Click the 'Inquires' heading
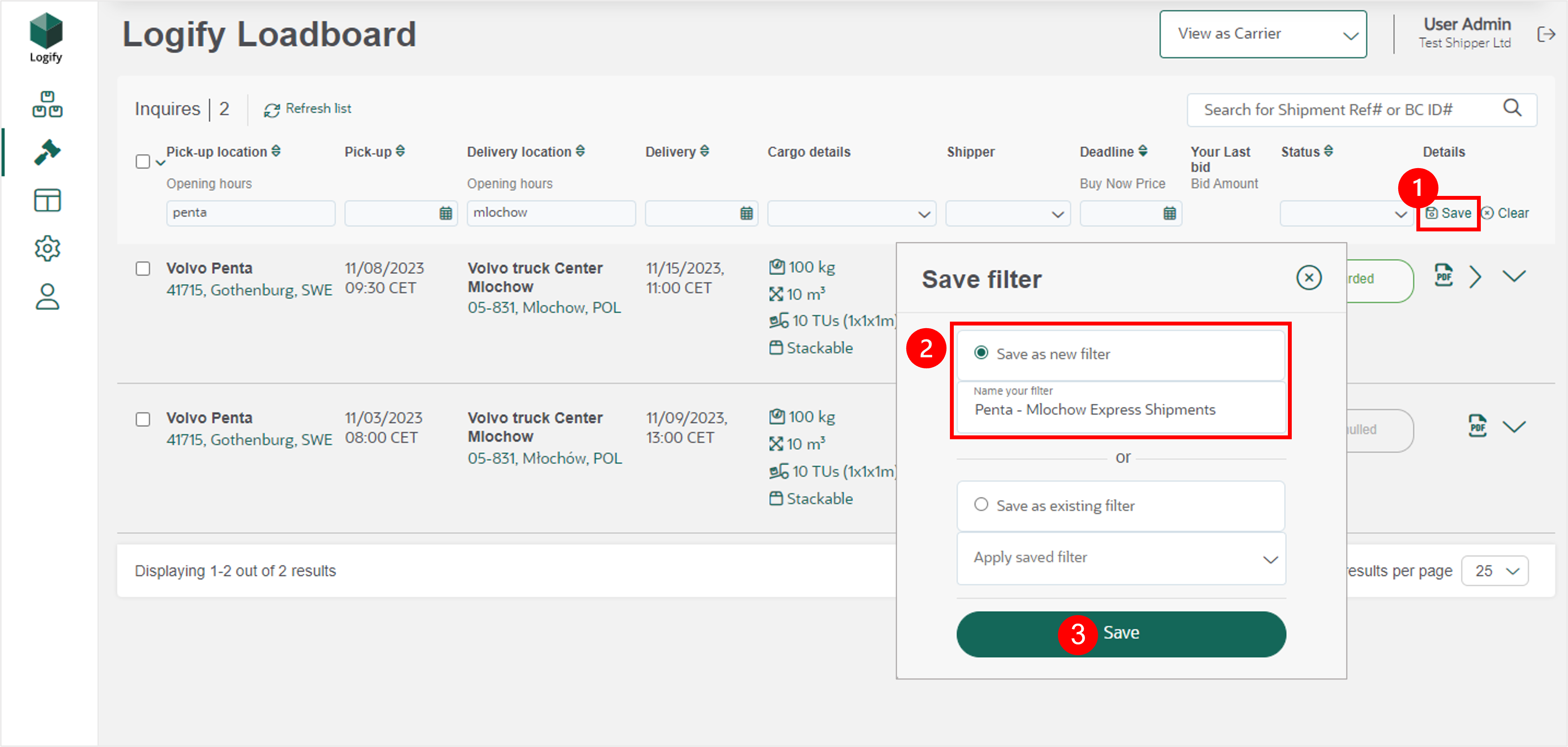The width and height of the screenshot is (1568, 747). (x=167, y=109)
